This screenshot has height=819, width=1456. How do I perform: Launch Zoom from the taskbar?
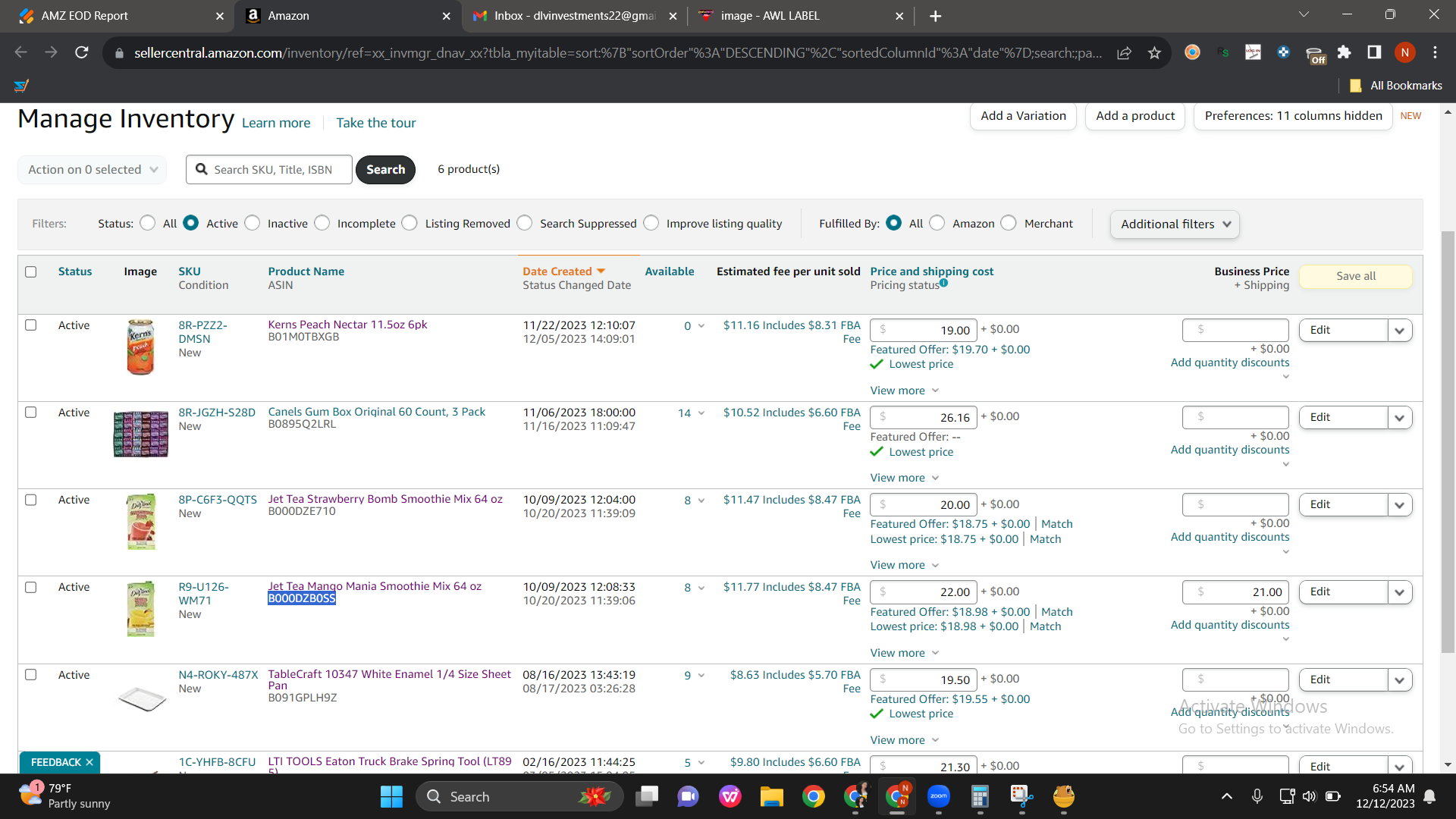939,796
